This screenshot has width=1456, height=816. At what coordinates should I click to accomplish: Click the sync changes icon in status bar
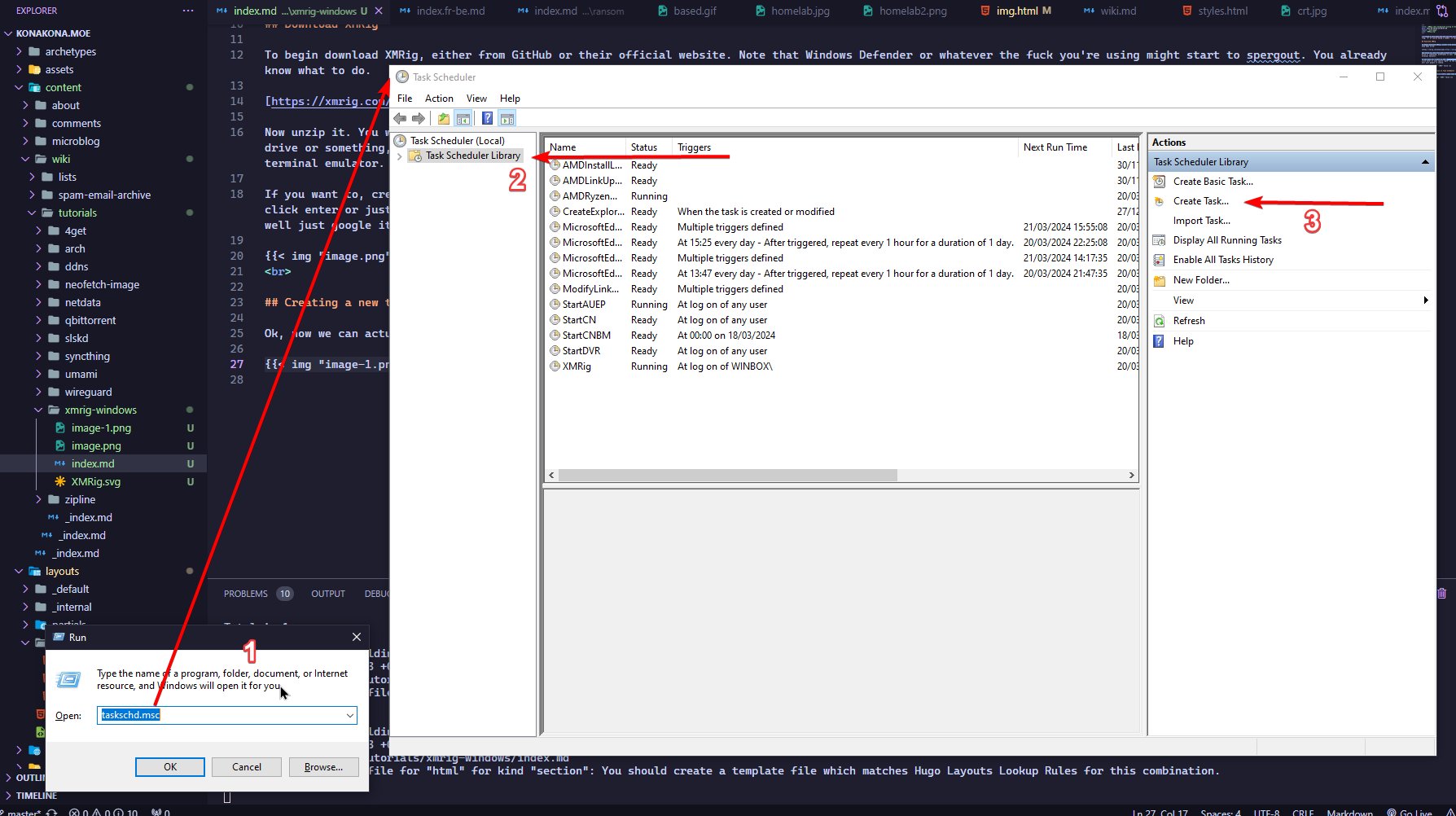(51, 811)
